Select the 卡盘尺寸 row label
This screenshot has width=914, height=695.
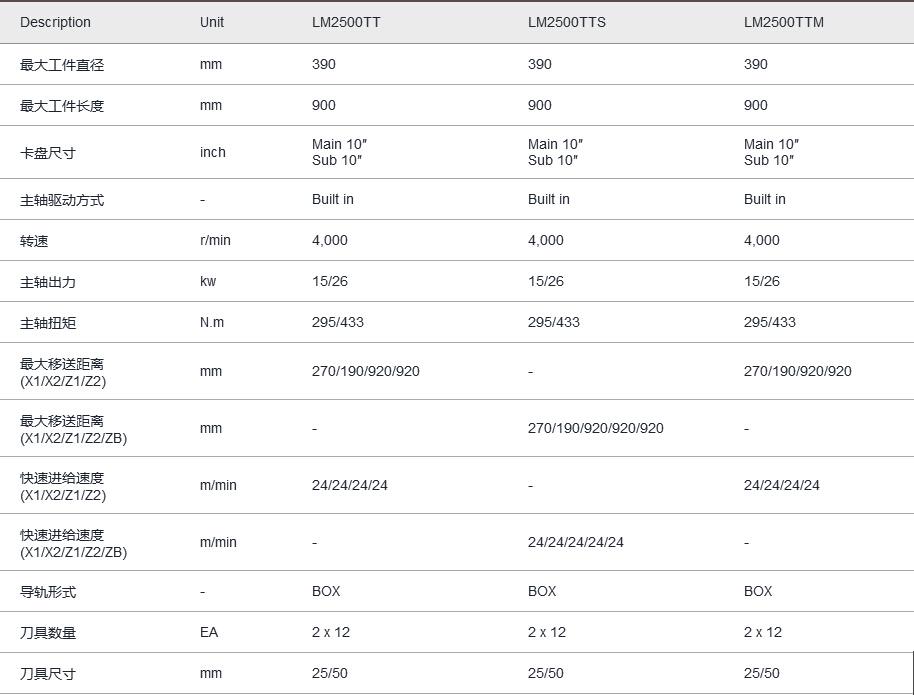tap(48, 153)
